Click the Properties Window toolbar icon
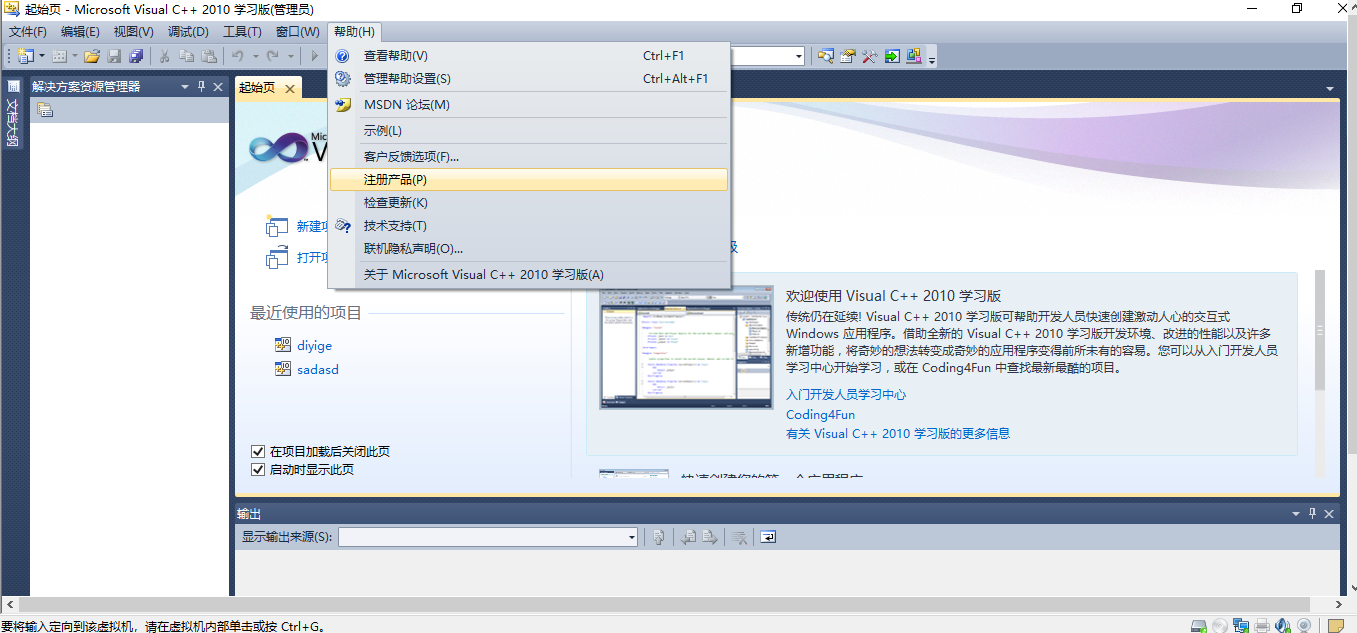Image resolution: width=1357 pixels, height=633 pixels. [x=848, y=56]
